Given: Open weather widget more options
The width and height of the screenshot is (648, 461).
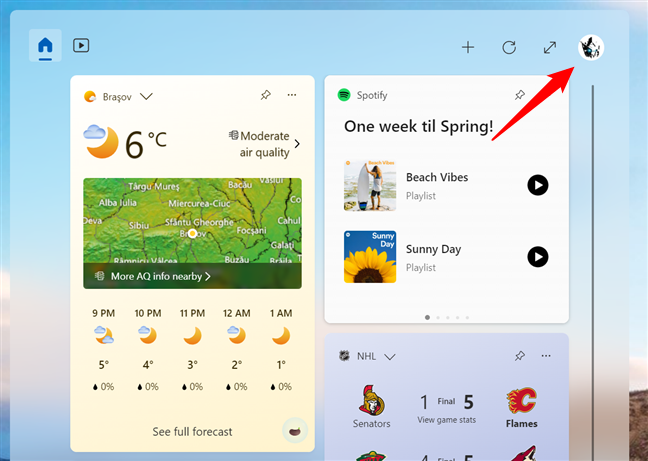Looking at the screenshot, I should 292,95.
